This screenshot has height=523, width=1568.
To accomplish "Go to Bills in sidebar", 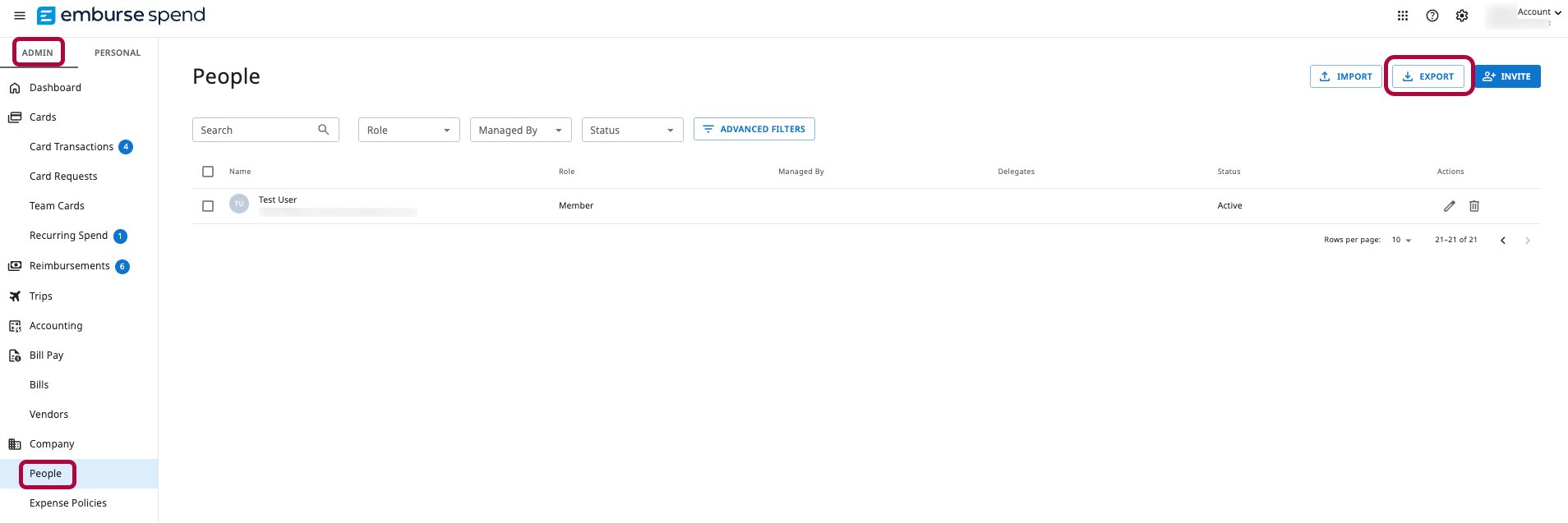I will coord(39,385).
